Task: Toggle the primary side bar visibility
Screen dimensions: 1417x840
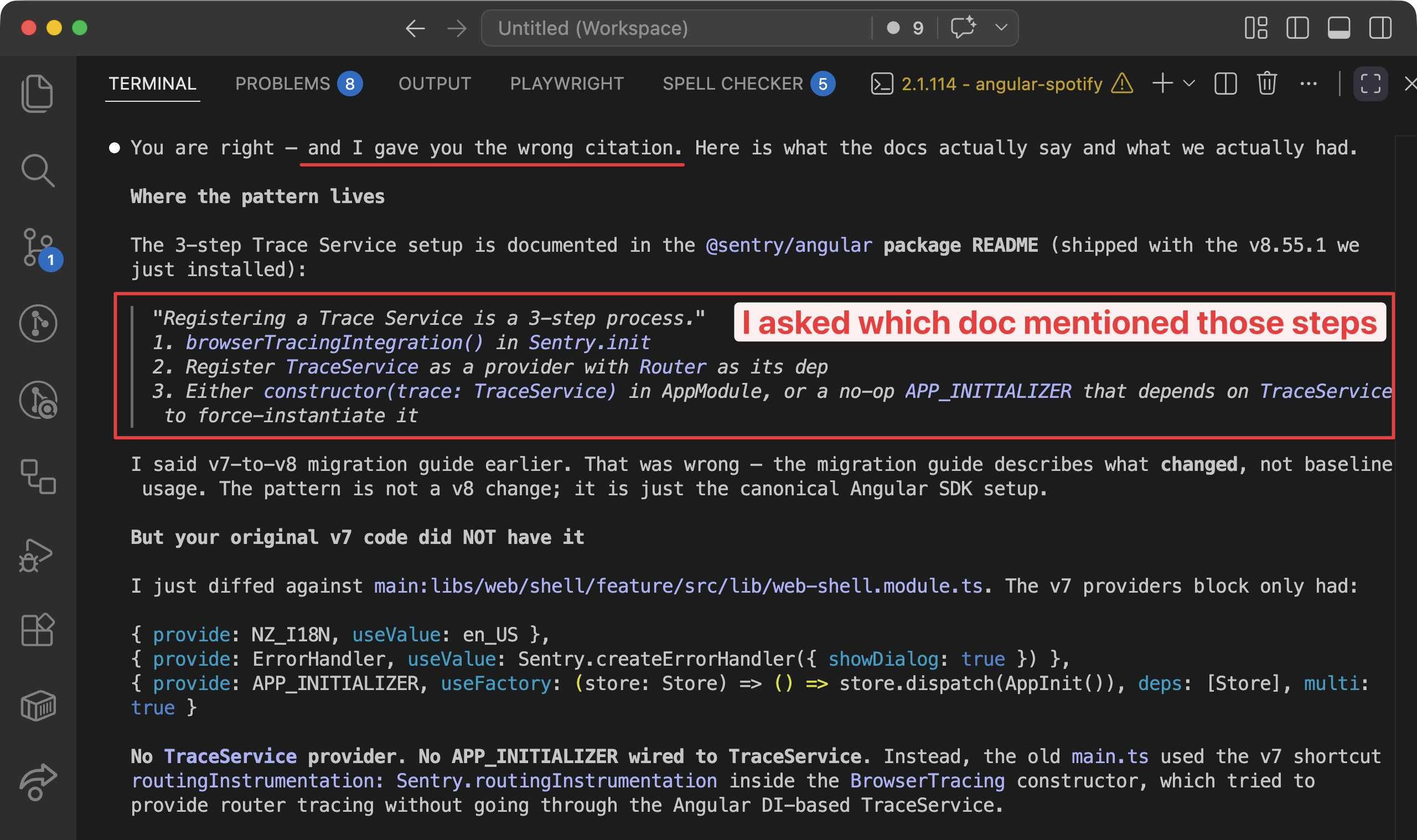Action: click(1297, 28)
